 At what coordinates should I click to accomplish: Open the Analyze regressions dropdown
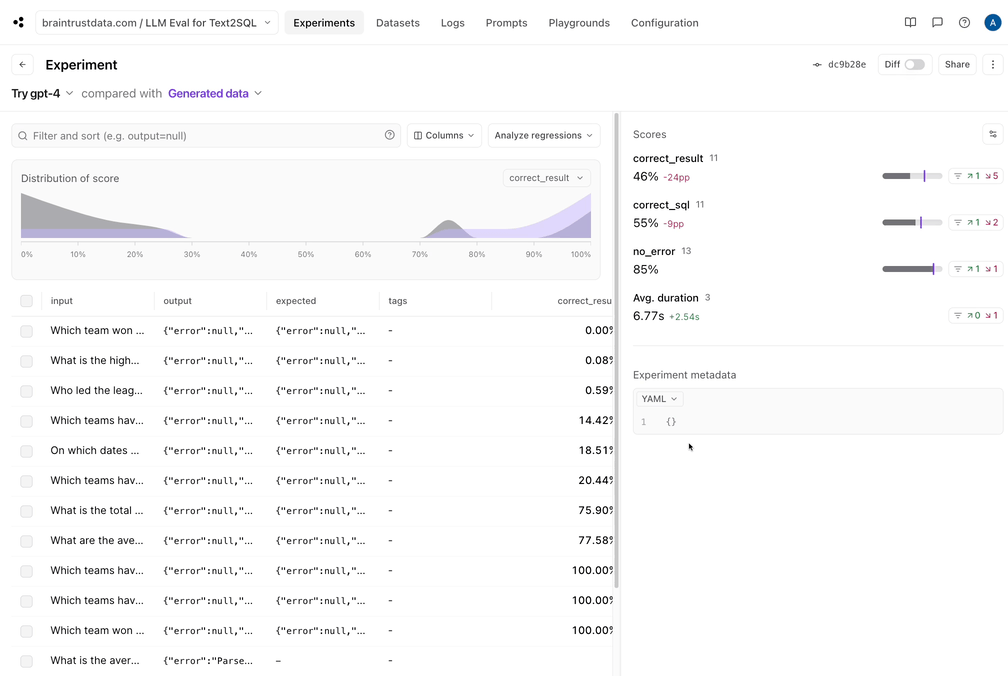[543, 135]
